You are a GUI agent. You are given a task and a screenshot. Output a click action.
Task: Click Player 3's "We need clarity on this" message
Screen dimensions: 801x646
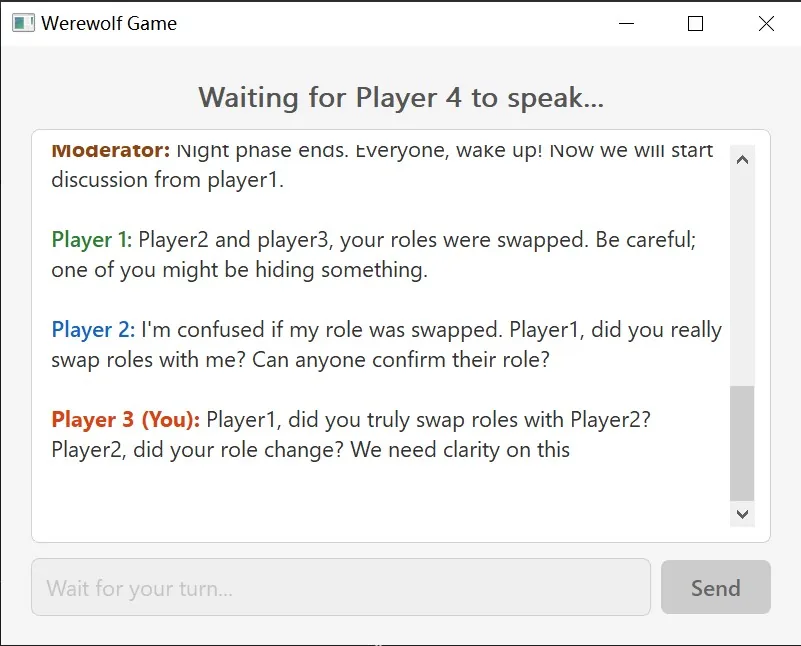460,450
